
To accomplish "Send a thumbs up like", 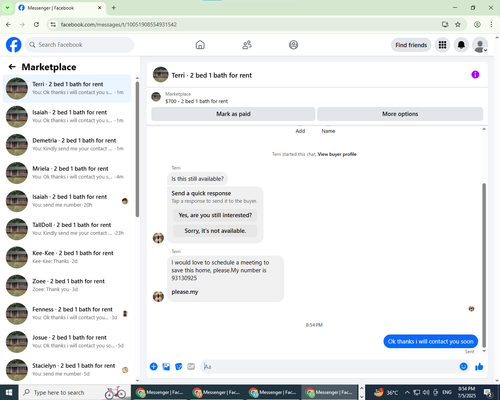I will tap(479, 367).
